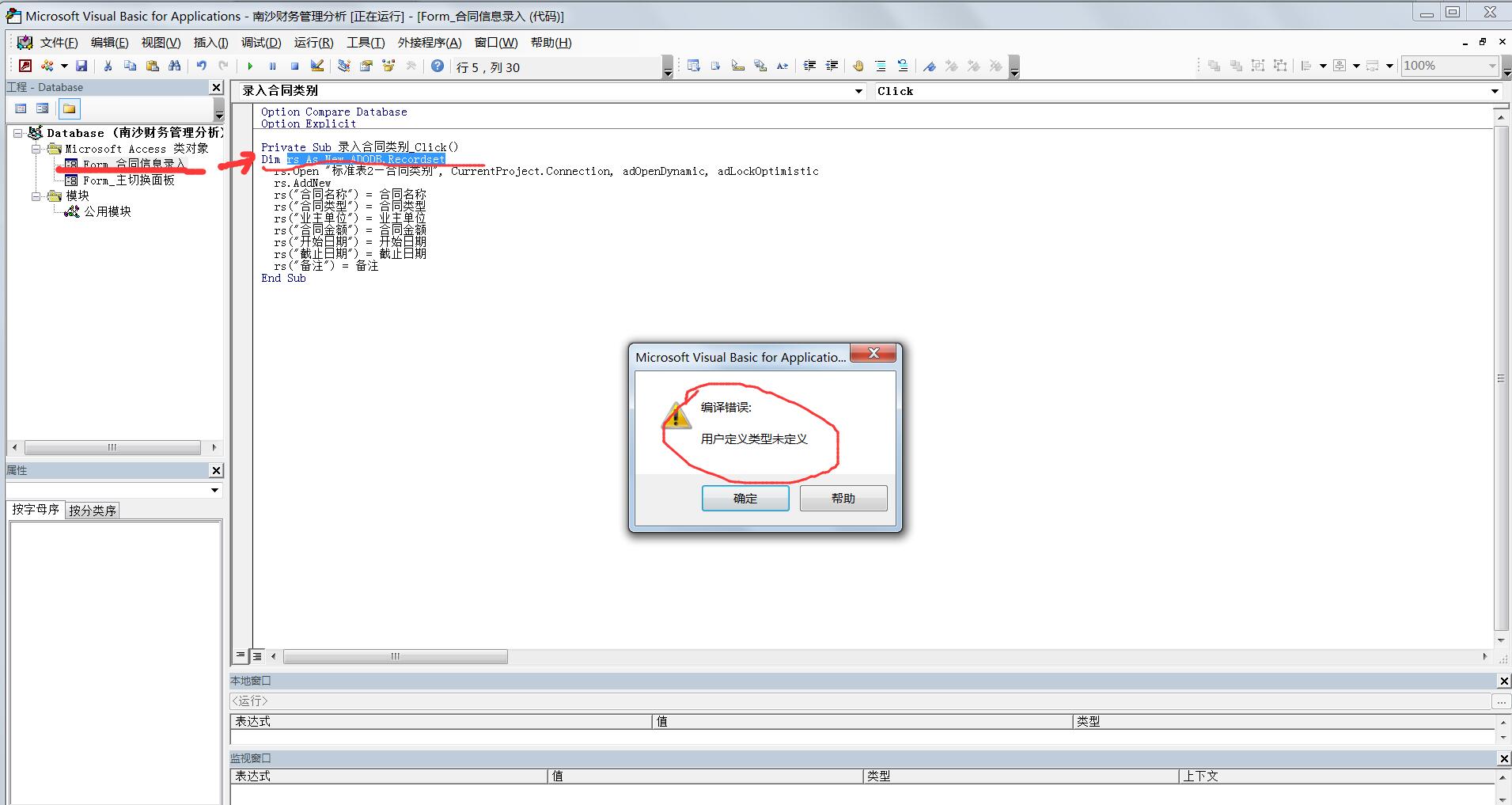This screenshot has width=1512, height=805.
Task: Click the Save icon in toolbar
Action: tap(81, 66)
